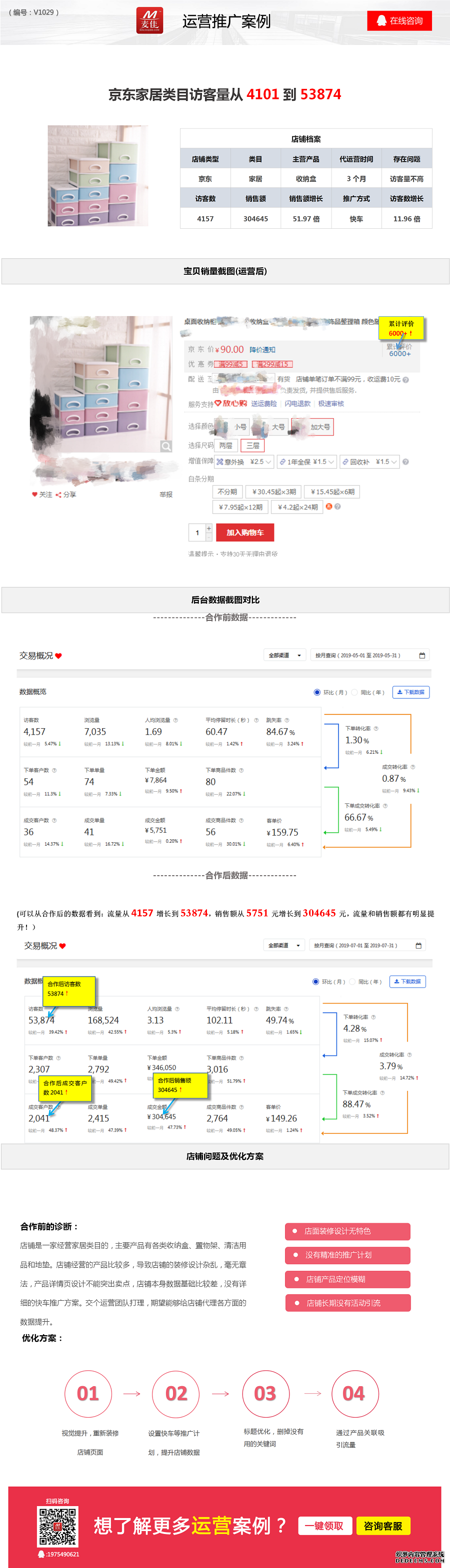Select the ¥4.2起×24期 installment option
This screenshot has width=450, height=1568.
coord(298,507)
